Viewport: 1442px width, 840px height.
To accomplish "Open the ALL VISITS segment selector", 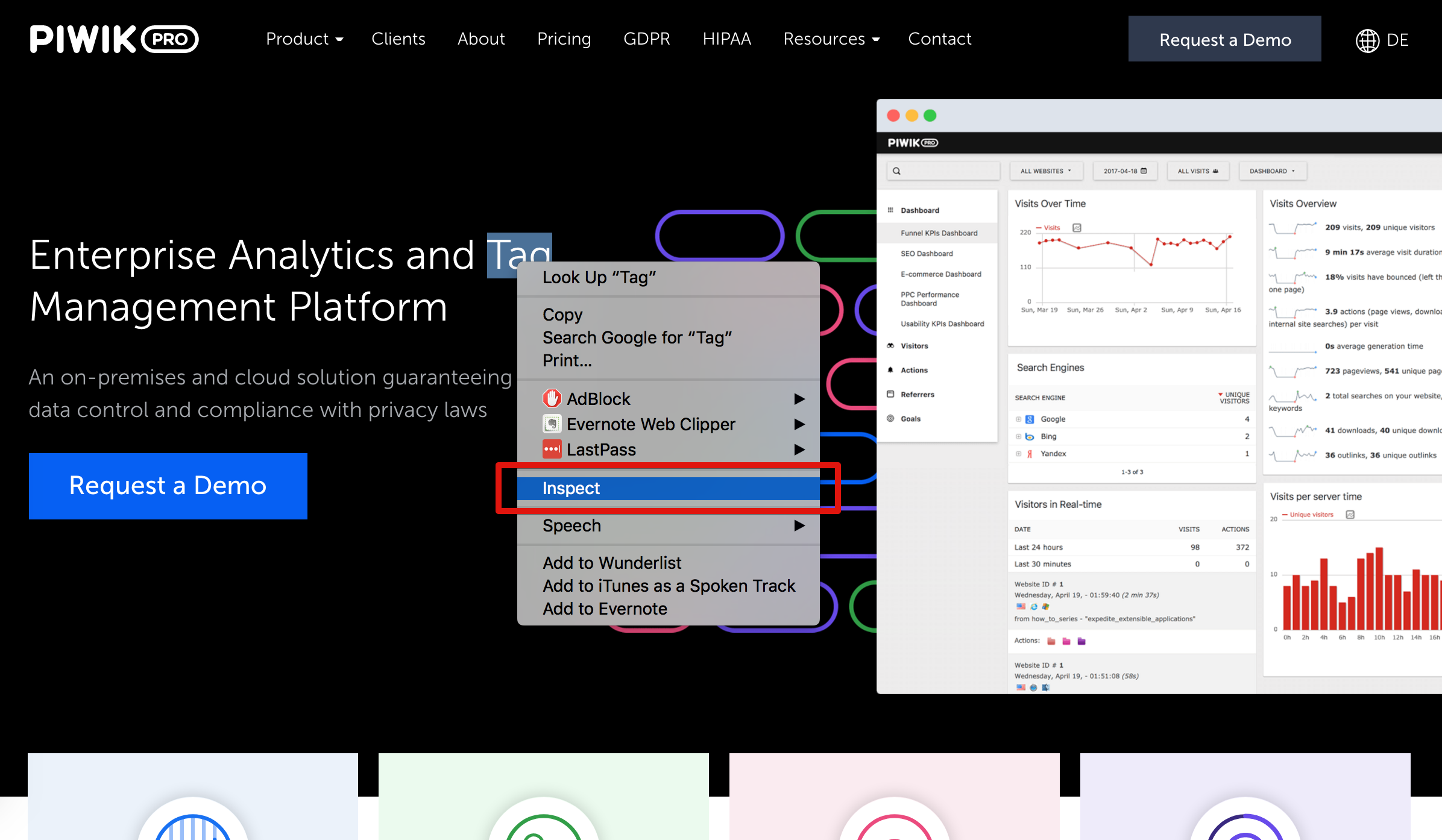I will [x=1198, y=171].
